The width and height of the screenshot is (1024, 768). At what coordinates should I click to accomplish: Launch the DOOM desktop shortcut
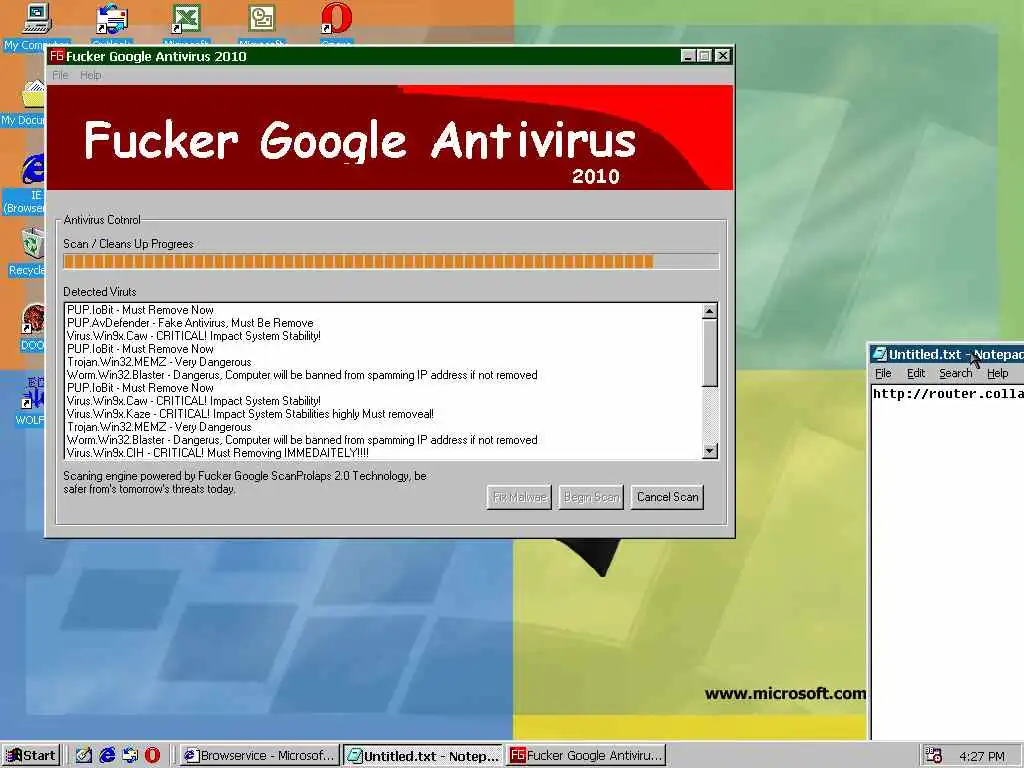click(33, 320)
